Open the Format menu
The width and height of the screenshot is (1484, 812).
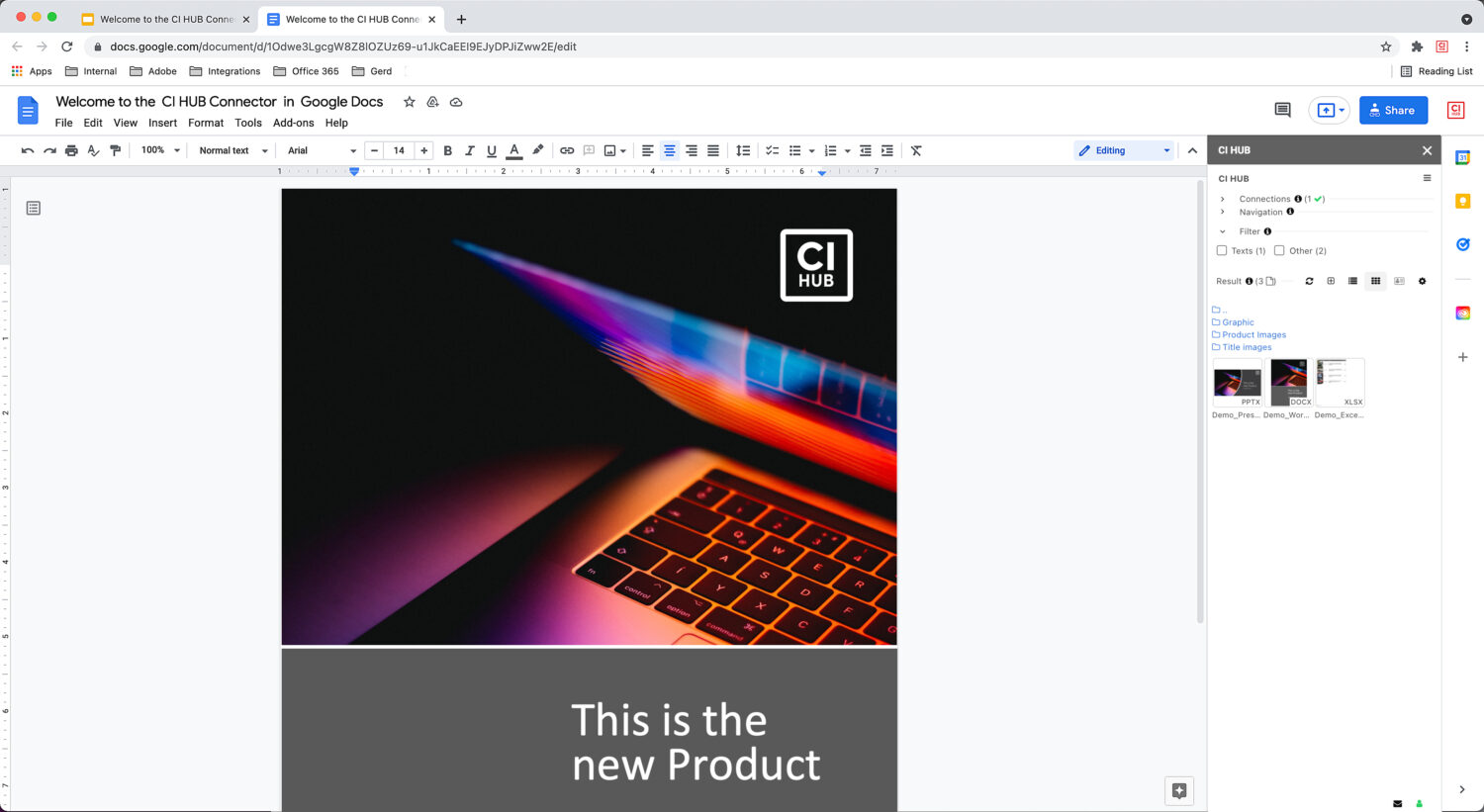[206, 123]
